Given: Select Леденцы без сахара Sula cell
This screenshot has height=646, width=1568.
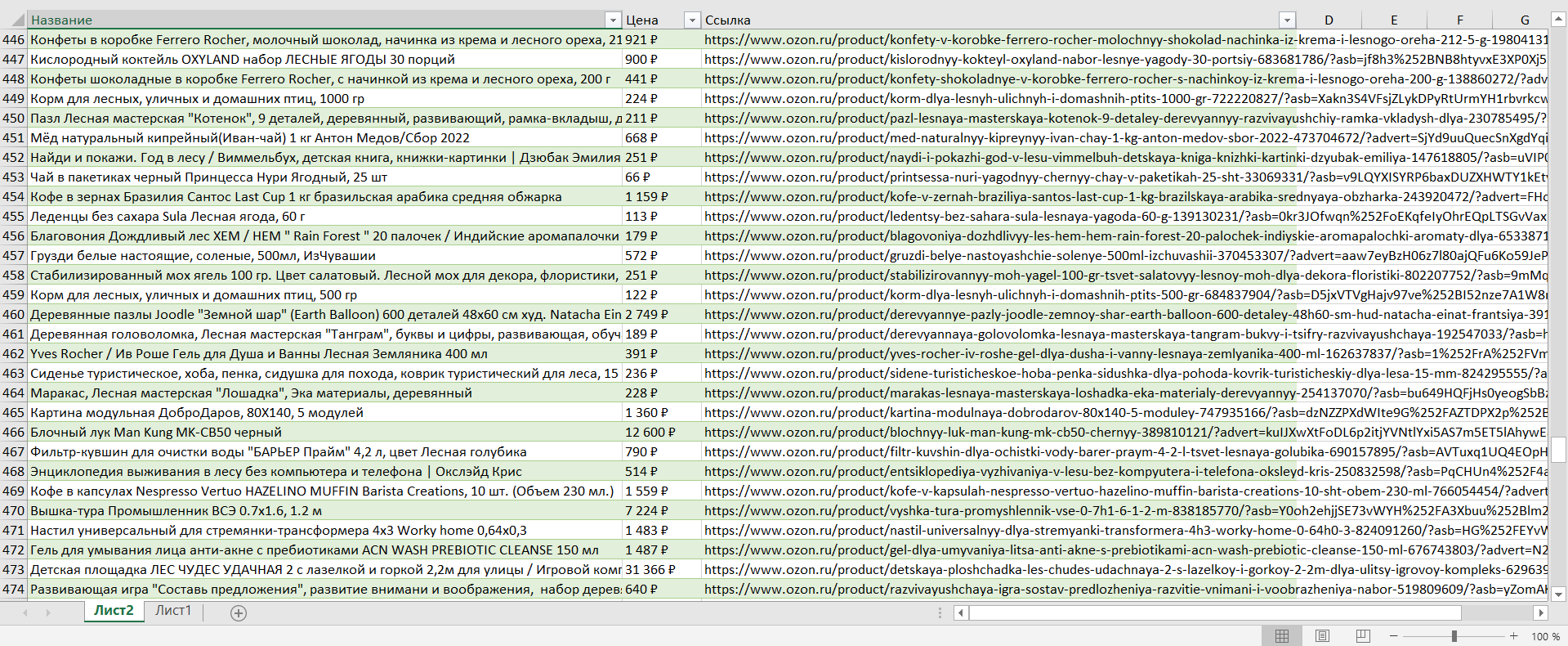Looking at the screenshot, I should click(325, 216).
